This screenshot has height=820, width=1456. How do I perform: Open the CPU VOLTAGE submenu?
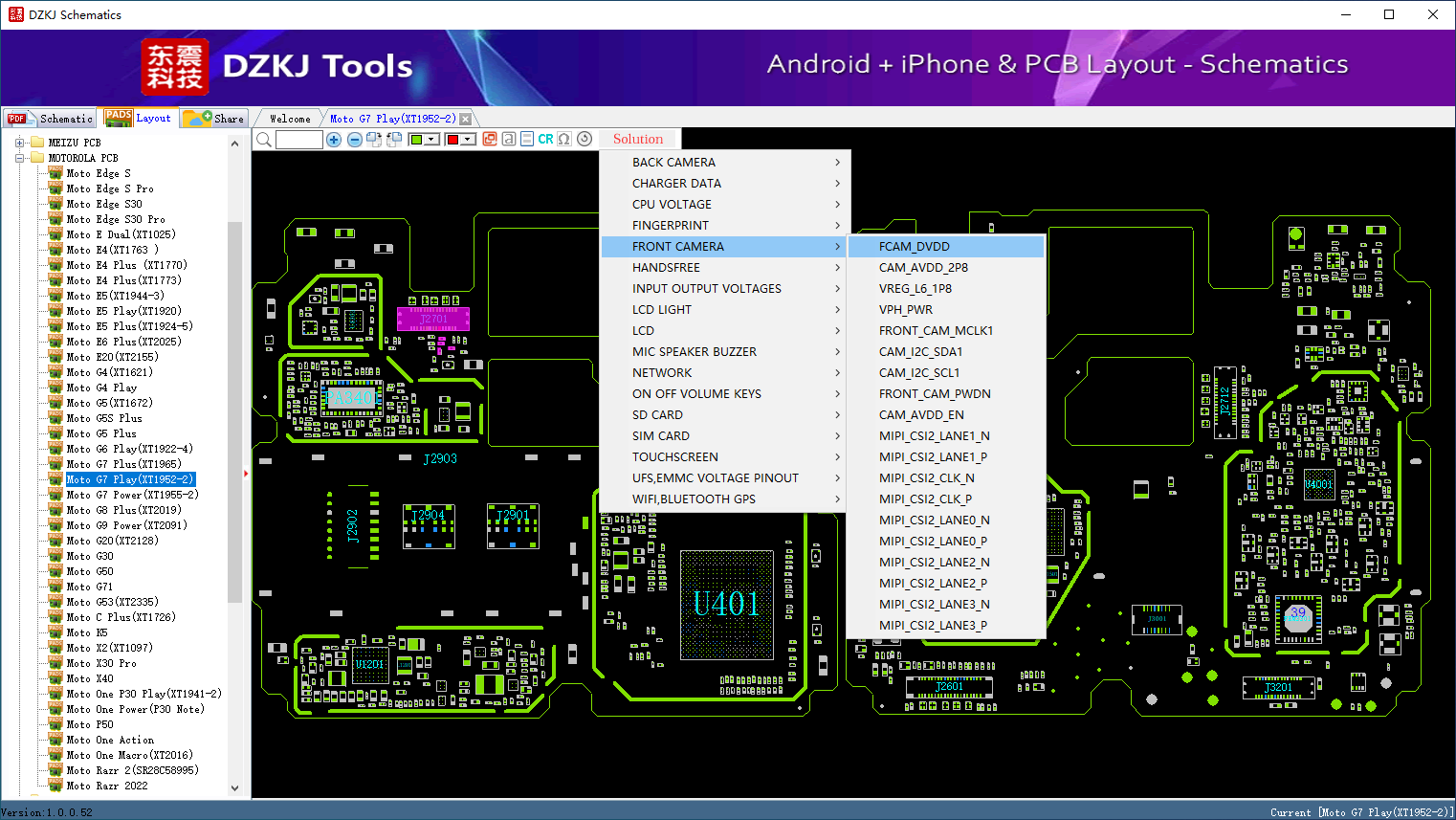tap(724, 205)
